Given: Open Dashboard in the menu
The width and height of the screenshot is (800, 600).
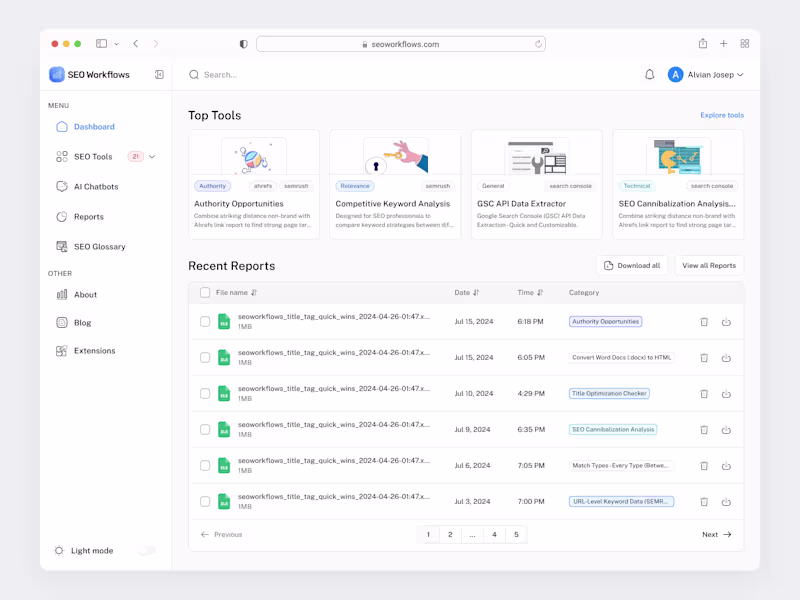Looking at the screenshot, I should point(86,127).
